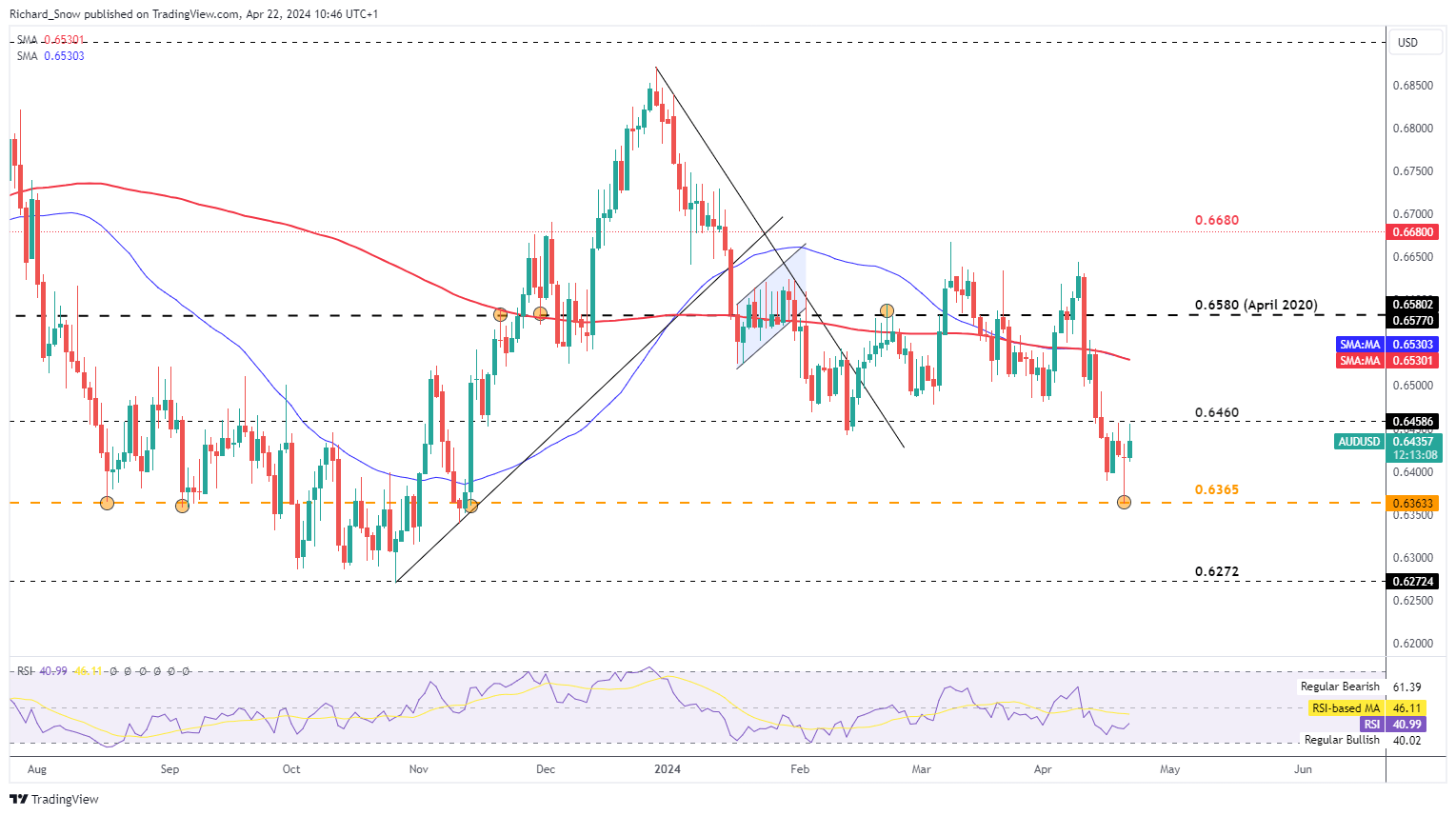Image resolution: width=1456 pixels, height=816 pixels.
Task: Click the red 0.6680 chart label
Action: 1217,220
